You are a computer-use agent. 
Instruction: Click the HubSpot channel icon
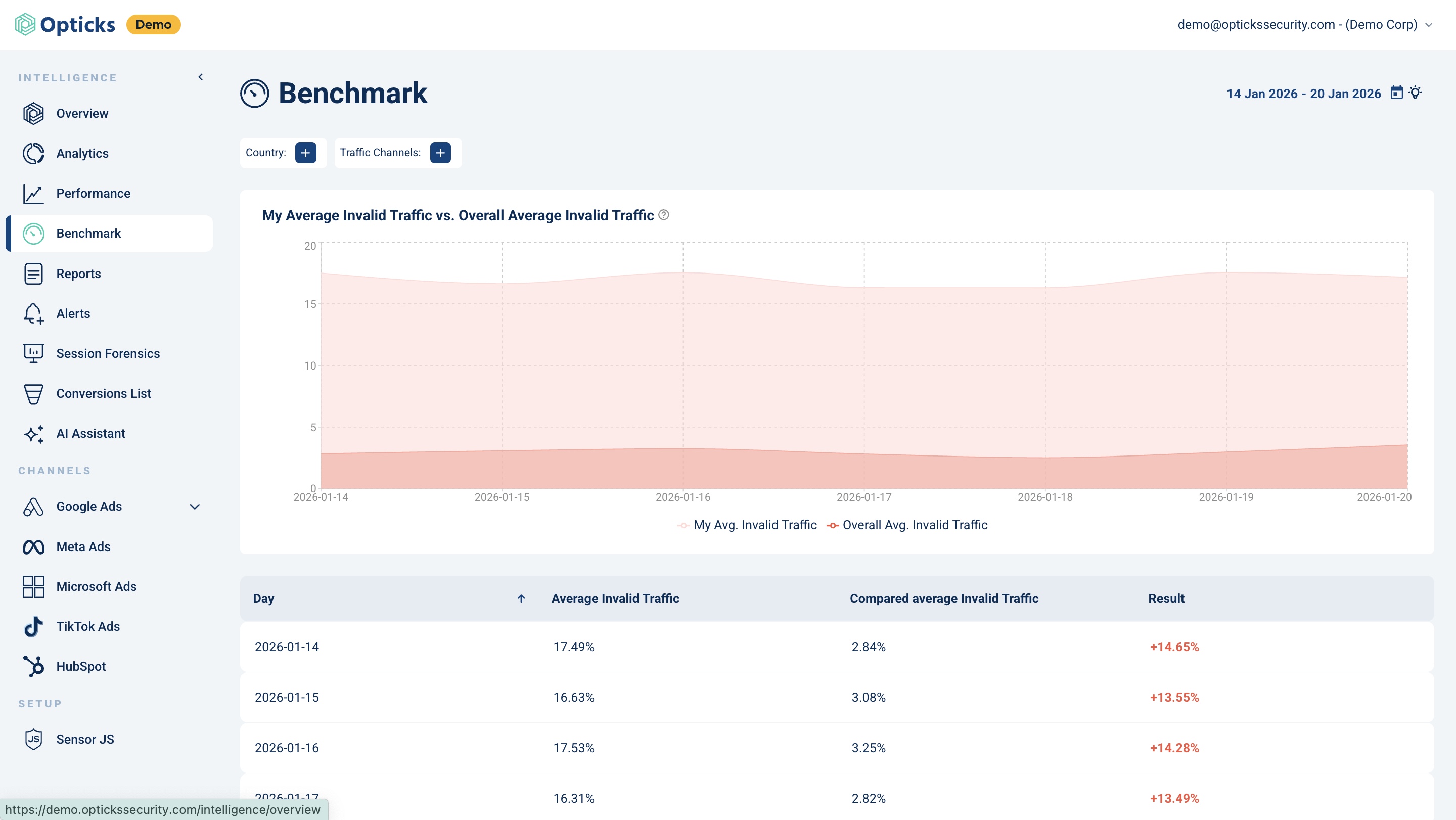click(33, 666)
